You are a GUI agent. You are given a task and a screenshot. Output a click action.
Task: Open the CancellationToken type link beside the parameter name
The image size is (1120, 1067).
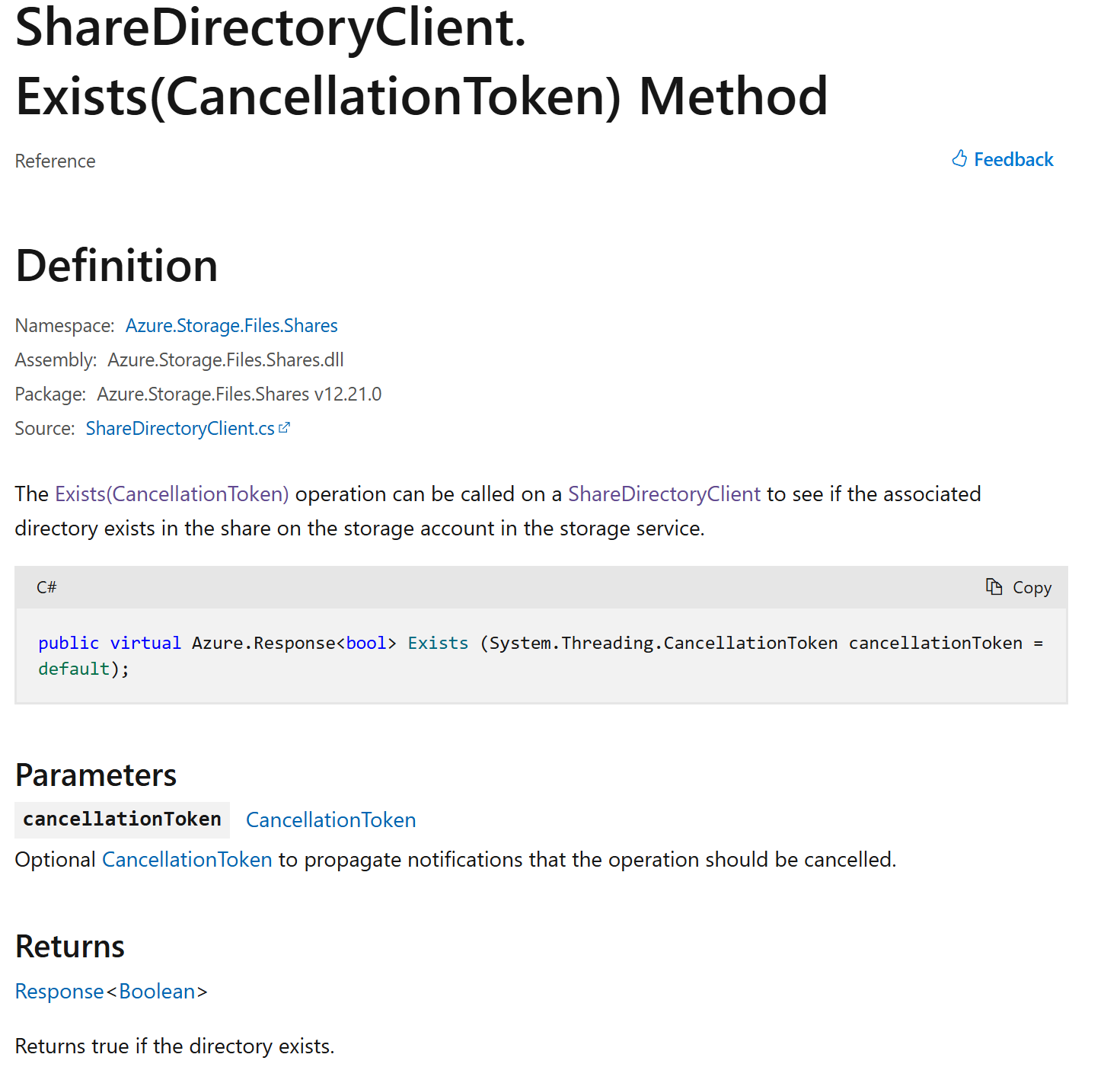(330, 820)
